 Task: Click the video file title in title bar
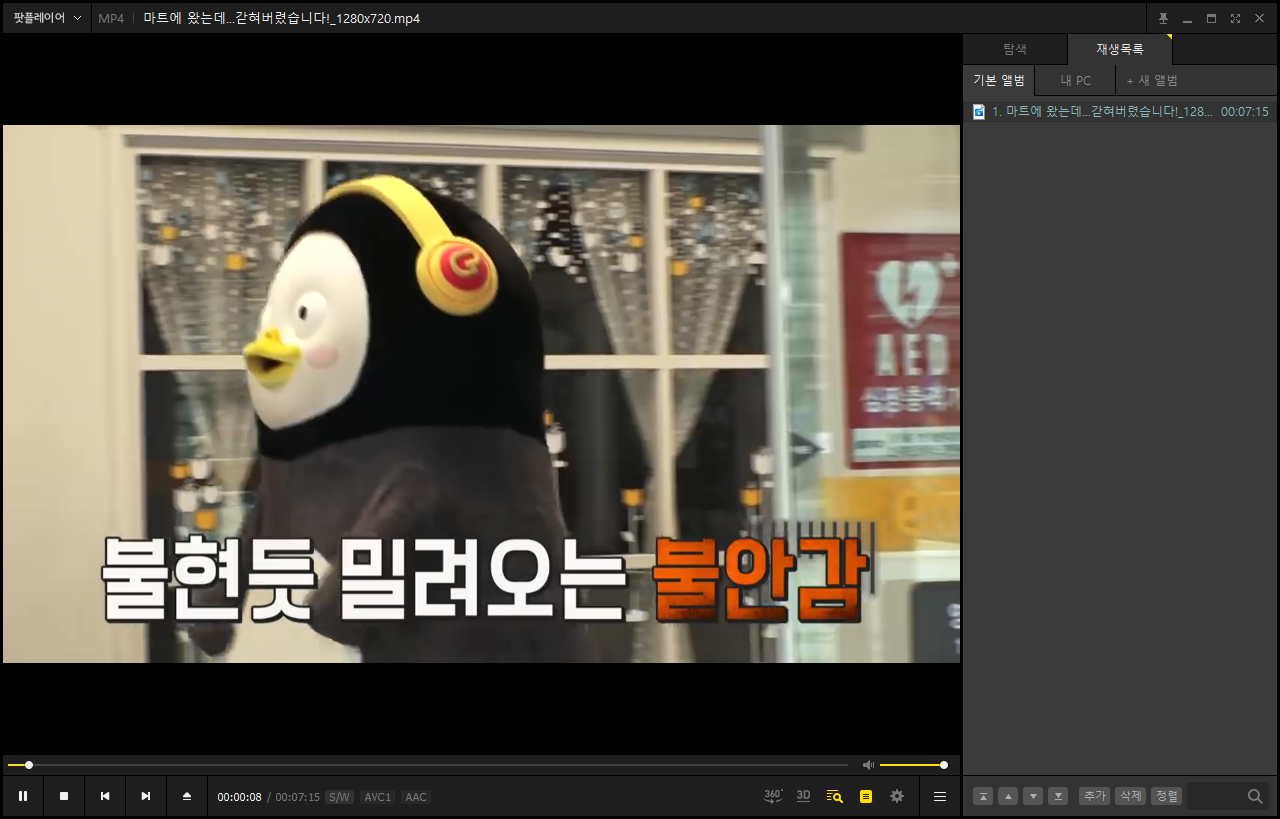pyautogui.click(x=281, y=18)
